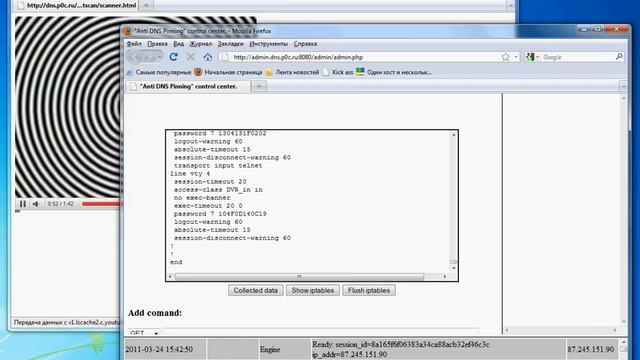
Task: Open the tab list dropdown in Firefox
Action: tap(623, 87)
